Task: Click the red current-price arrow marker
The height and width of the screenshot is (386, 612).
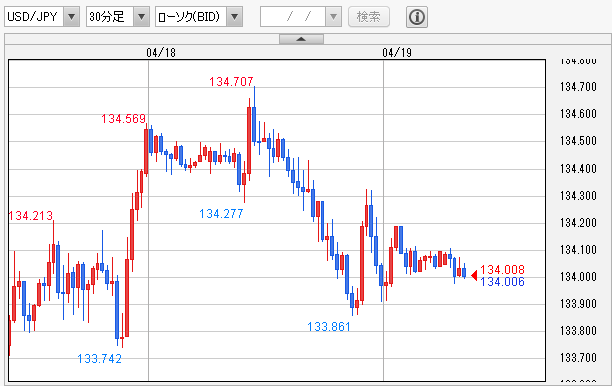Action: (474, 276)
